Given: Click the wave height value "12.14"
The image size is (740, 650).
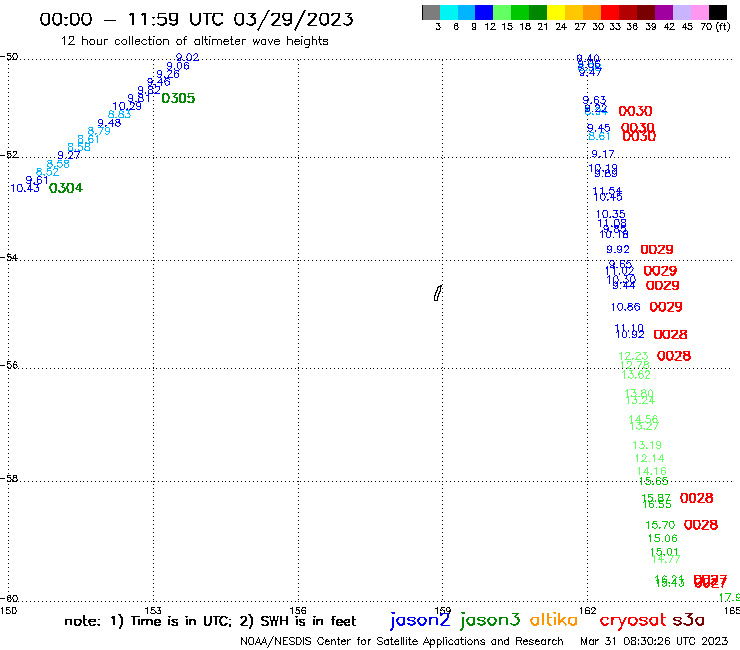Looking at the screenshot, I should (649, 458).
